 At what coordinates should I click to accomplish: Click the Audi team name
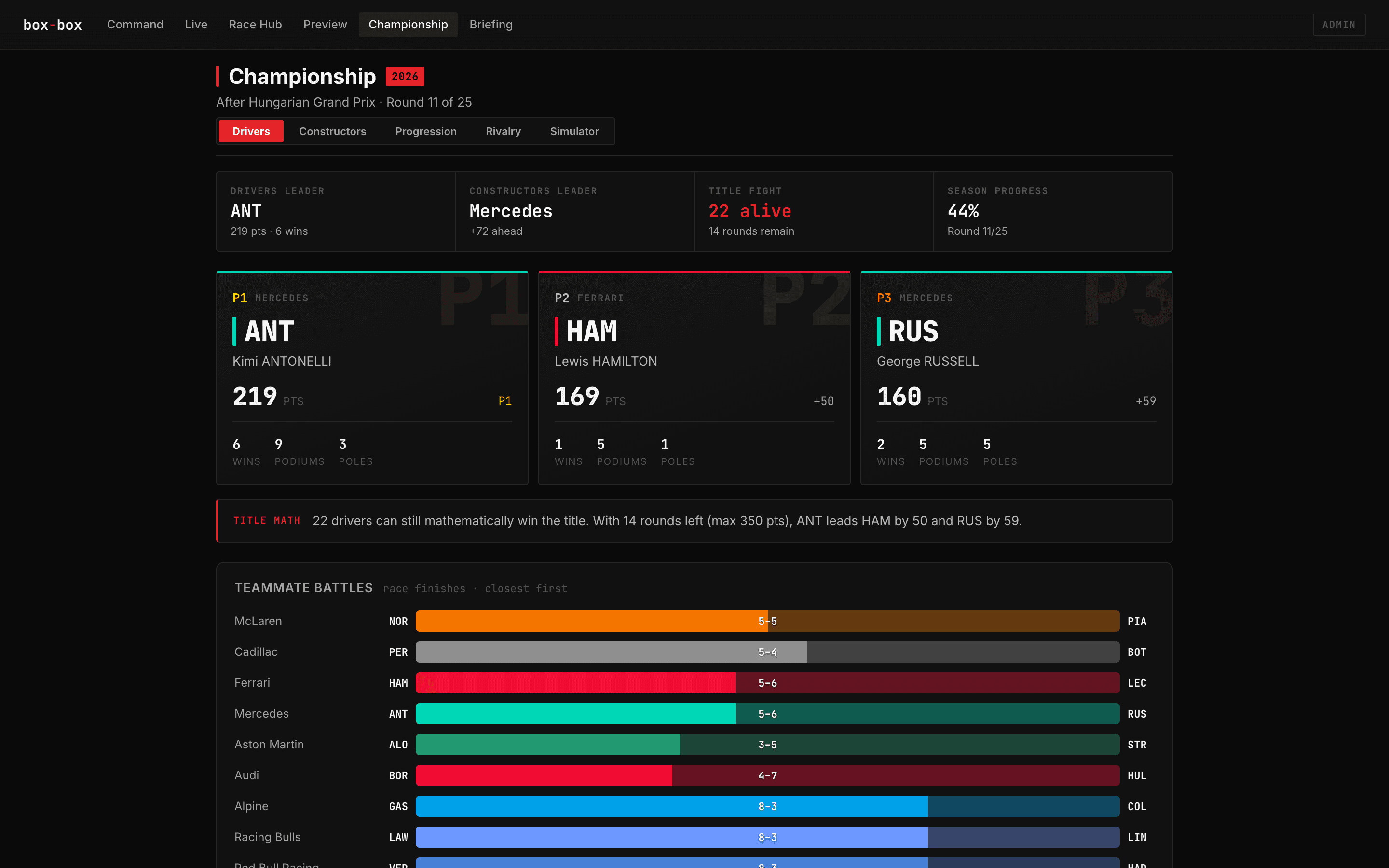pos(247,775)
